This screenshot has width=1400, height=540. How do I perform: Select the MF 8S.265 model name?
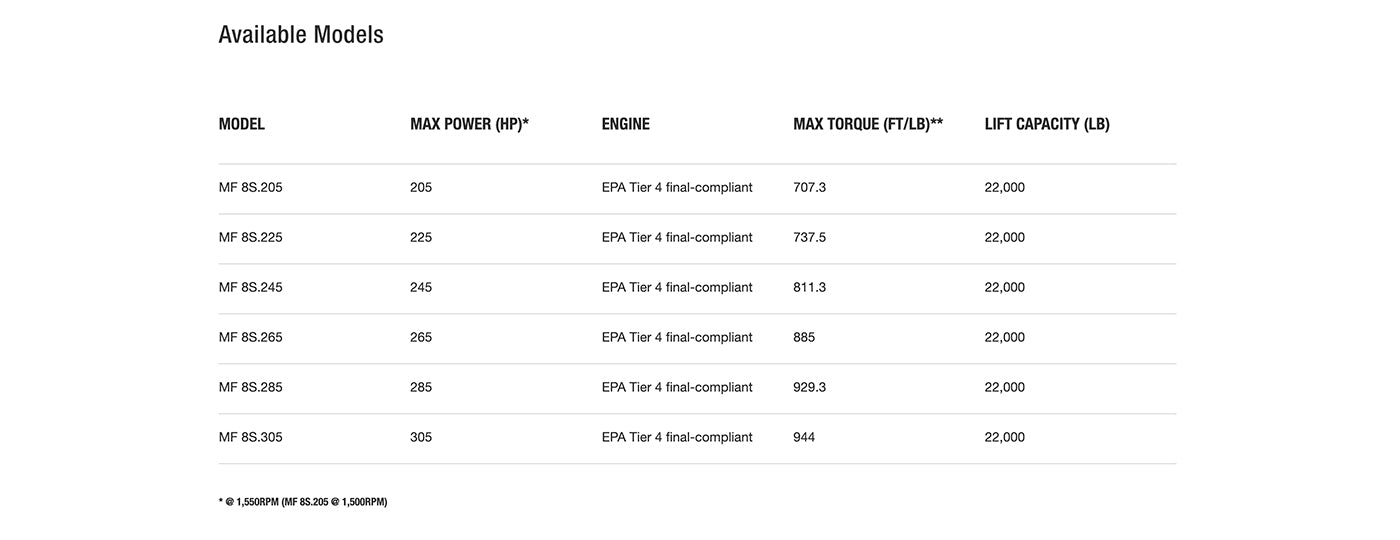(x=251, y=338)
